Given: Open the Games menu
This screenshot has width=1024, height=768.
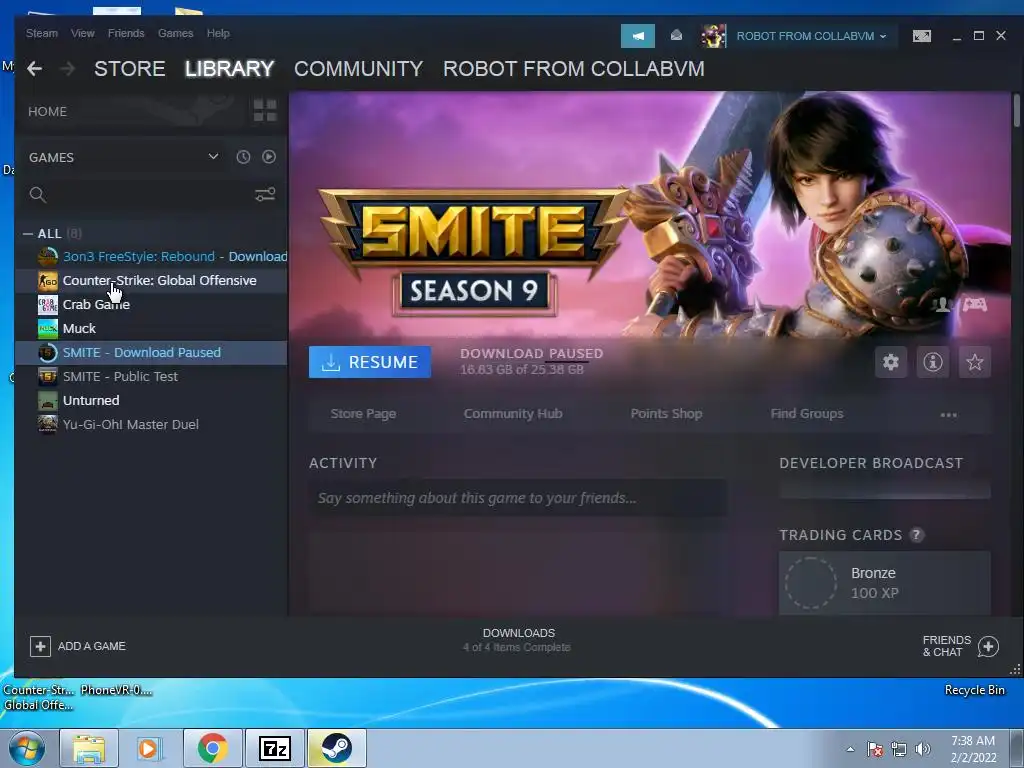Looking at the screenshot, I should coord(175,33).
